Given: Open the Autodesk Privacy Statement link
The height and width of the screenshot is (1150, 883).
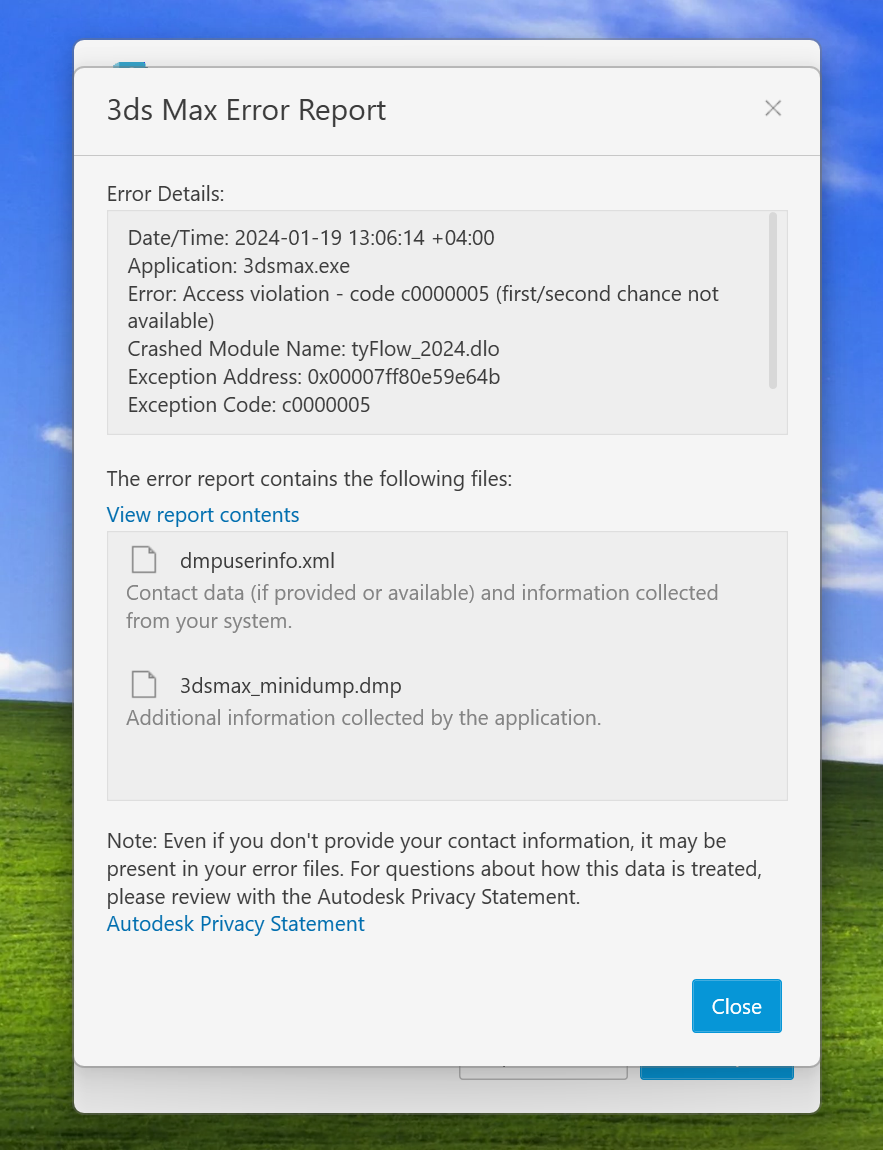Looking at the screenshot, I should (x=235, y=924).
